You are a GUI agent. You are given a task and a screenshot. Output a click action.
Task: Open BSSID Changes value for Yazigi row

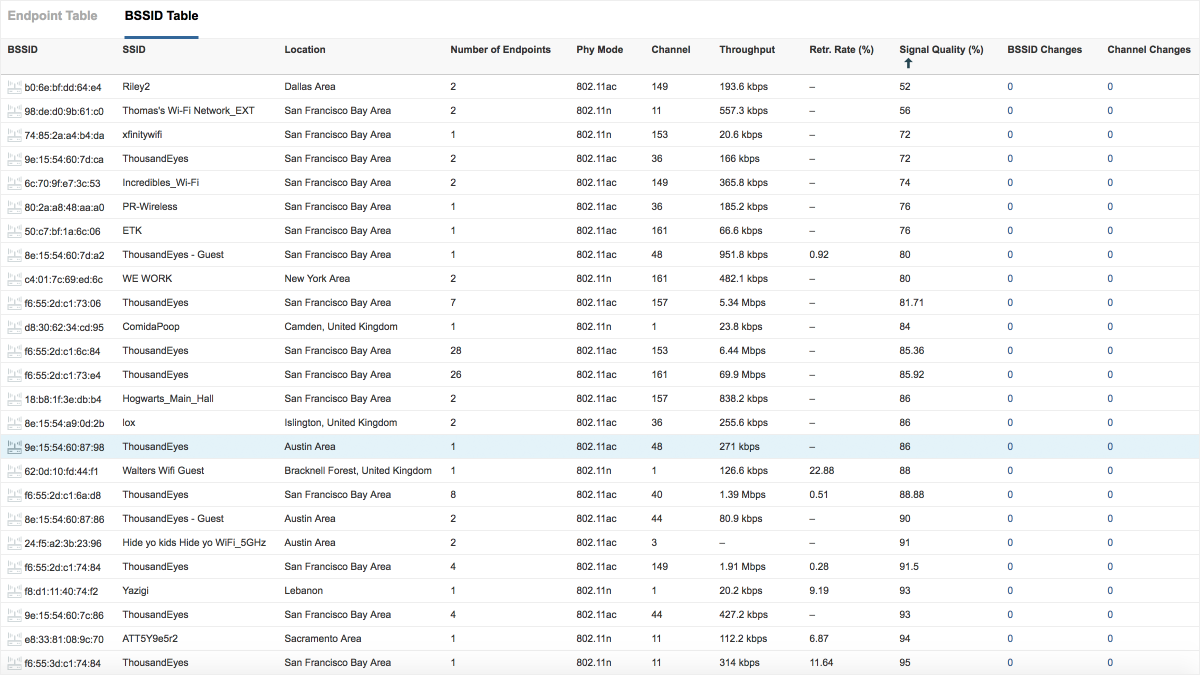point(1010,591)
